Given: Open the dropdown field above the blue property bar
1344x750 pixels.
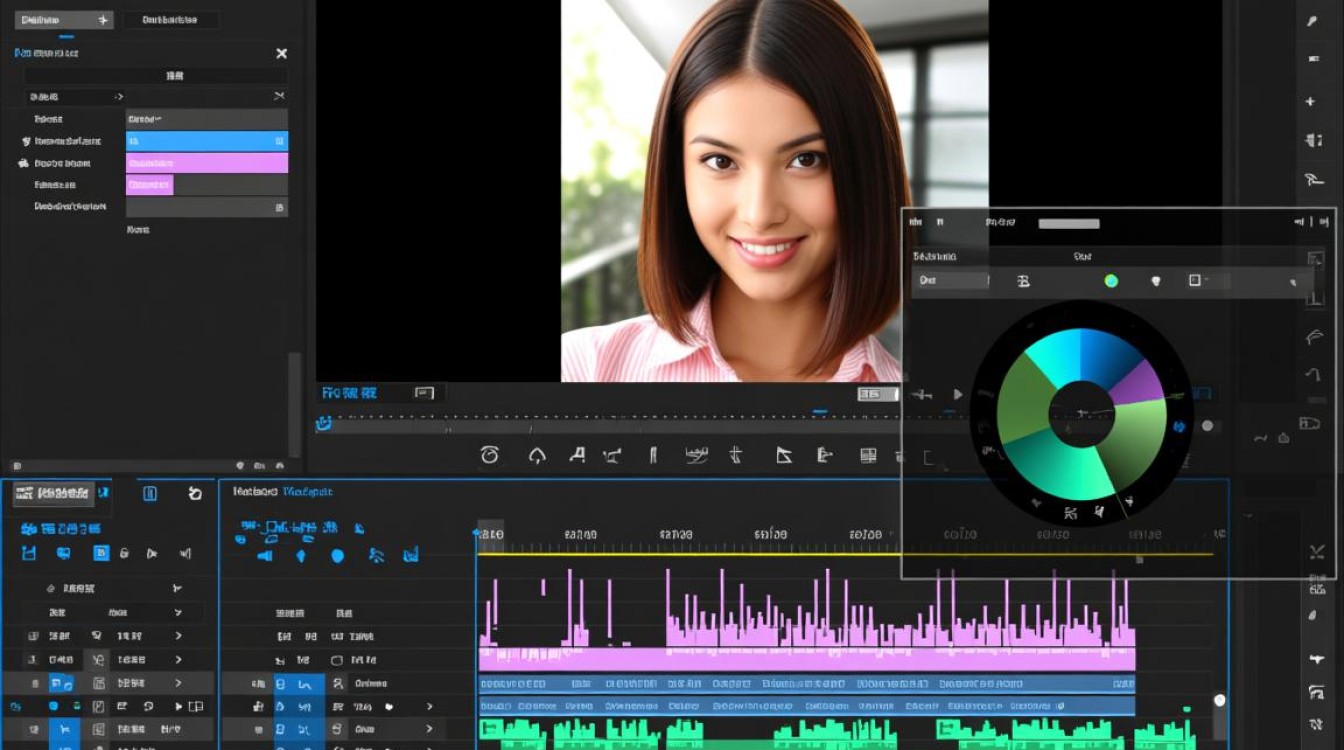Looking at the screenshot, I should (206, 118).
